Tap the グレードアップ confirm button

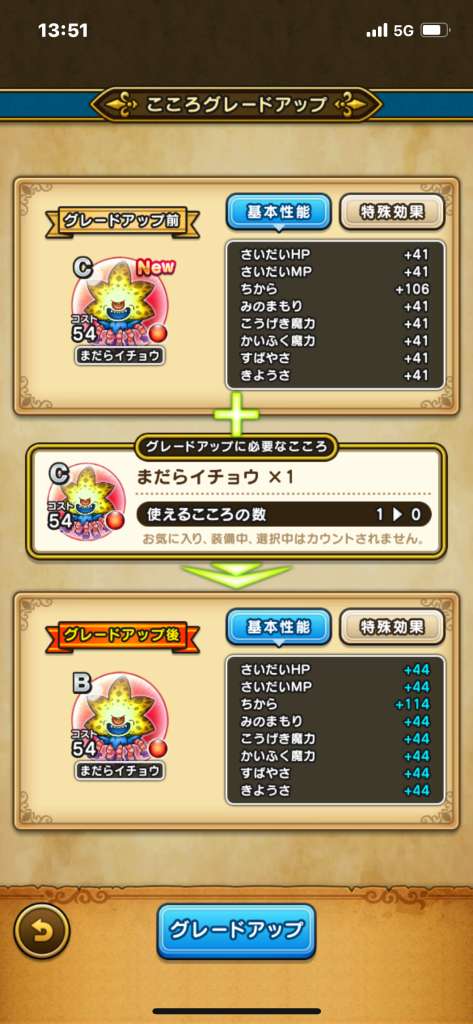click(236, 931)
